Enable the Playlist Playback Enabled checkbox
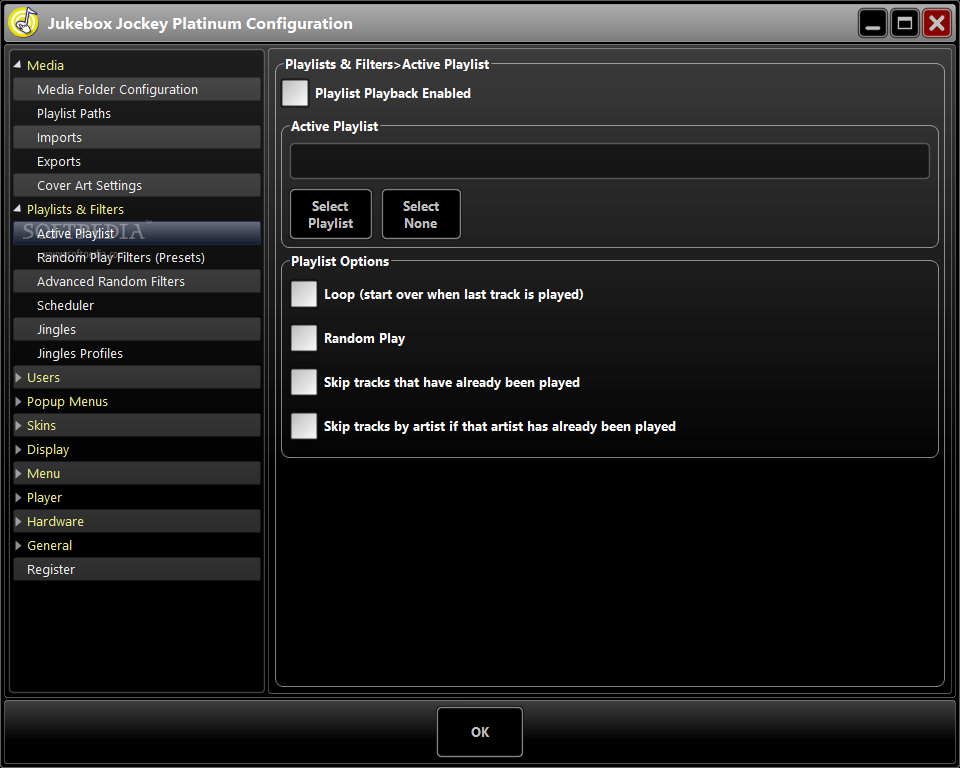 click(x=294, y=93)
